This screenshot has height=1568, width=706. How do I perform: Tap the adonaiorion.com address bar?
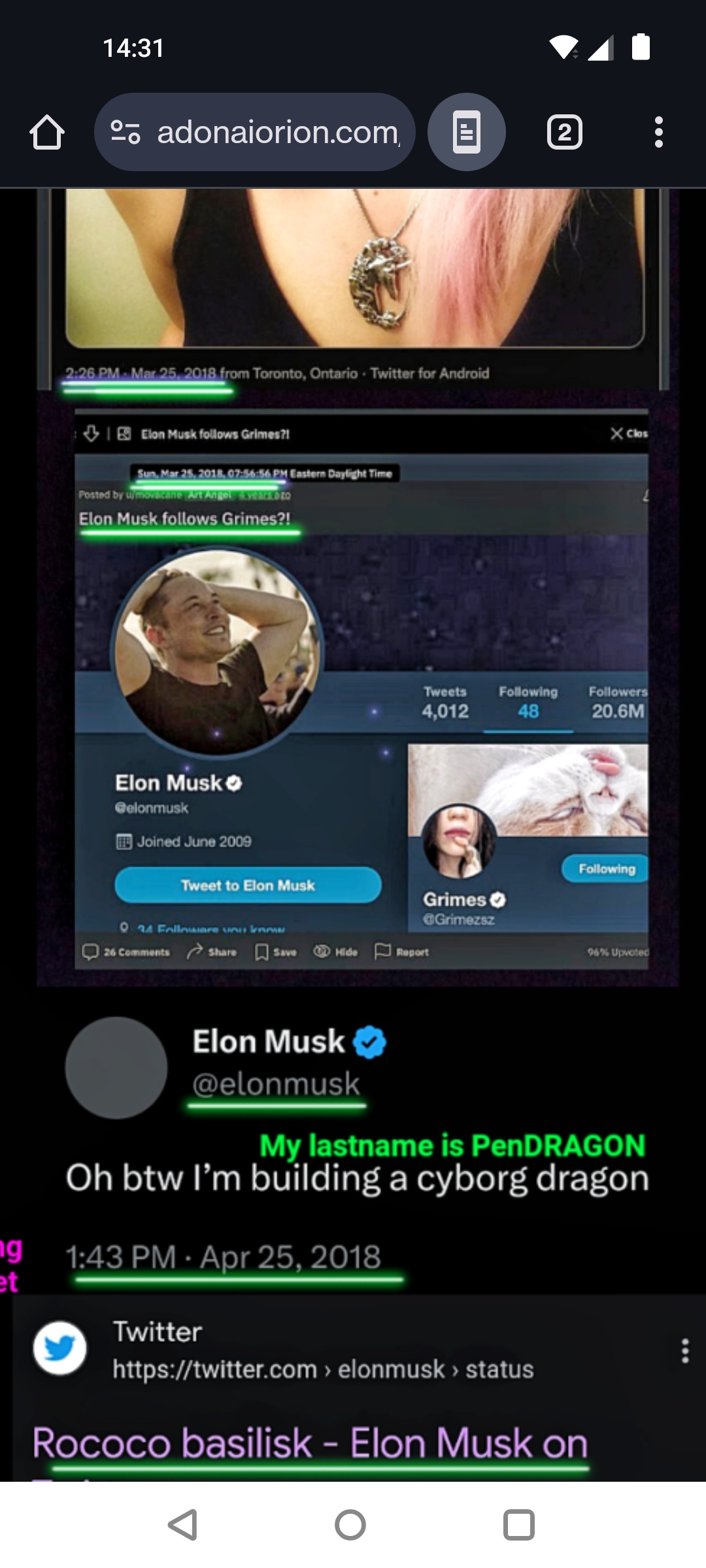point(255,132)
